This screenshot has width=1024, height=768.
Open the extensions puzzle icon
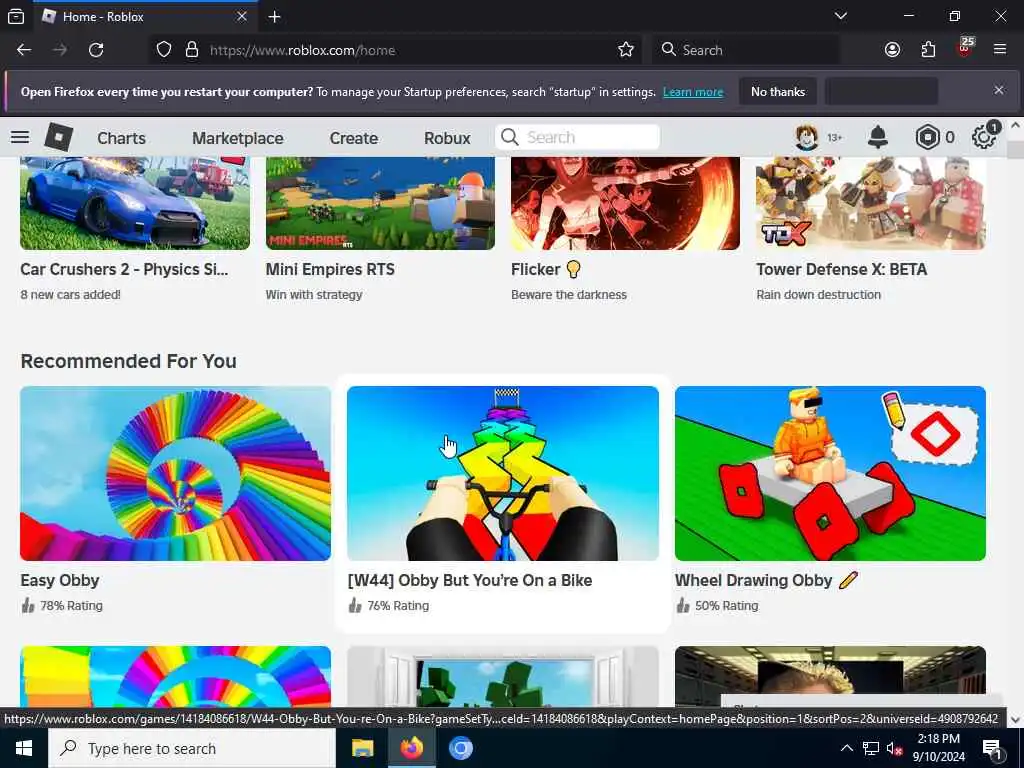tap(928, 50)
